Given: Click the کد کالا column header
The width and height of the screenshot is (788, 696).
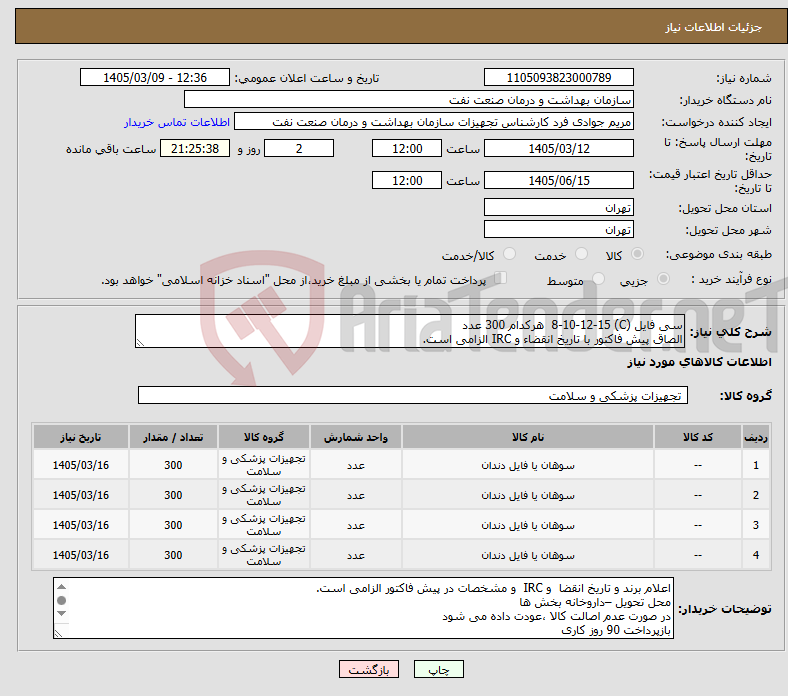Looking at the screenshot, I should coord(698,437).
